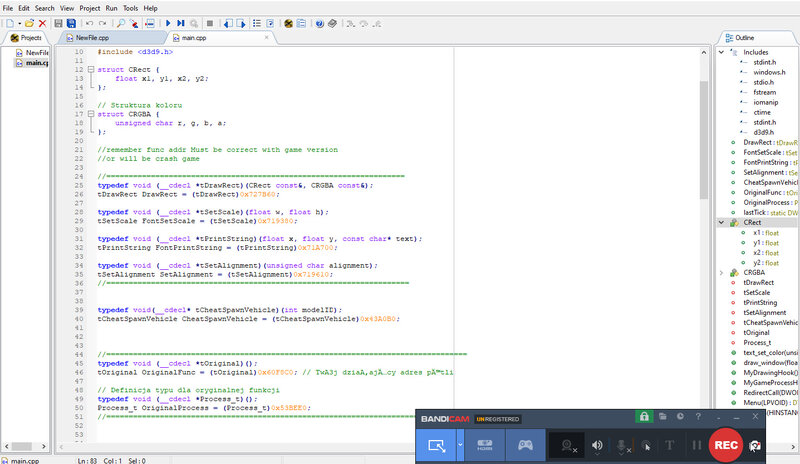Click the blue Run play icon

coord(166,22)
